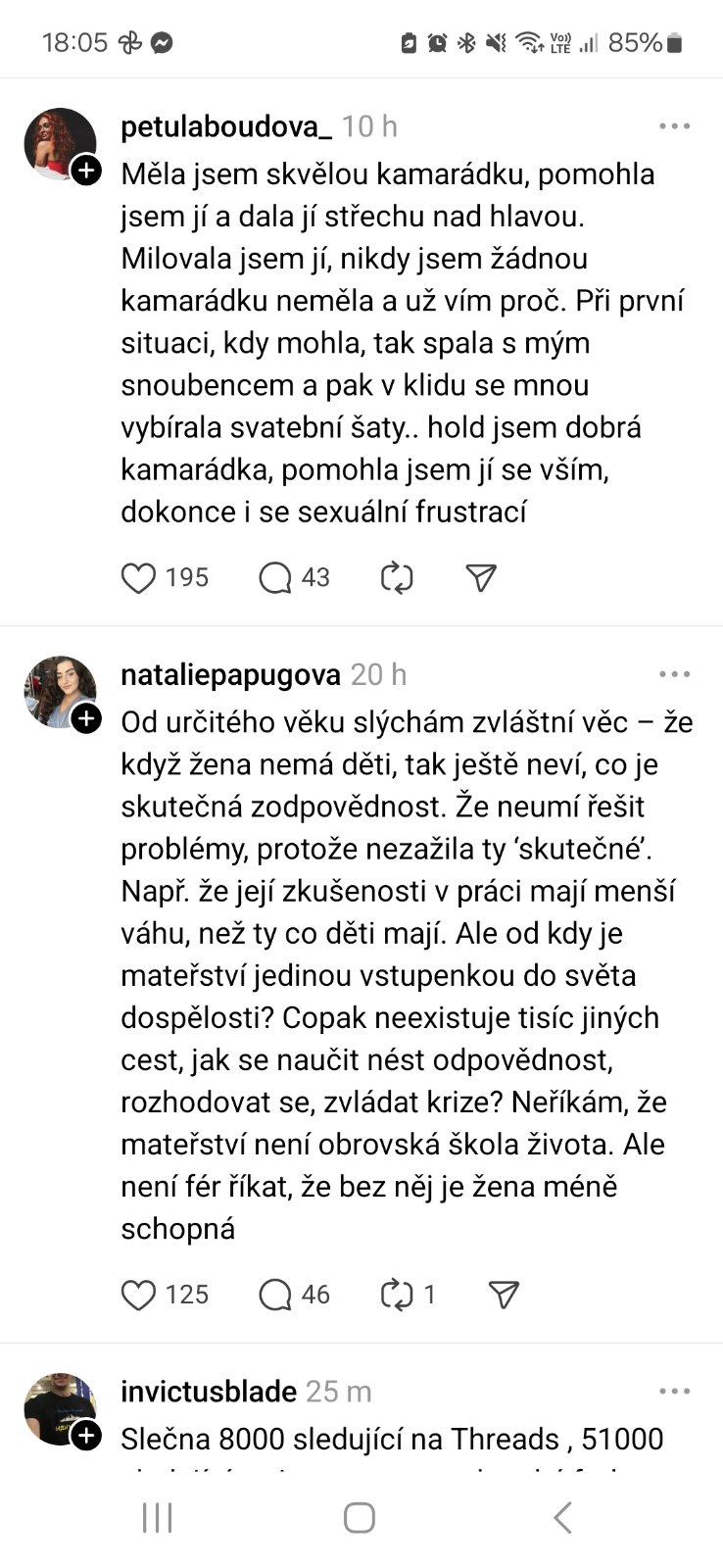This screenshot has width=723, height=1568.
Task: Open invictusblade profile via username
Action: (x=209, y=1392)
